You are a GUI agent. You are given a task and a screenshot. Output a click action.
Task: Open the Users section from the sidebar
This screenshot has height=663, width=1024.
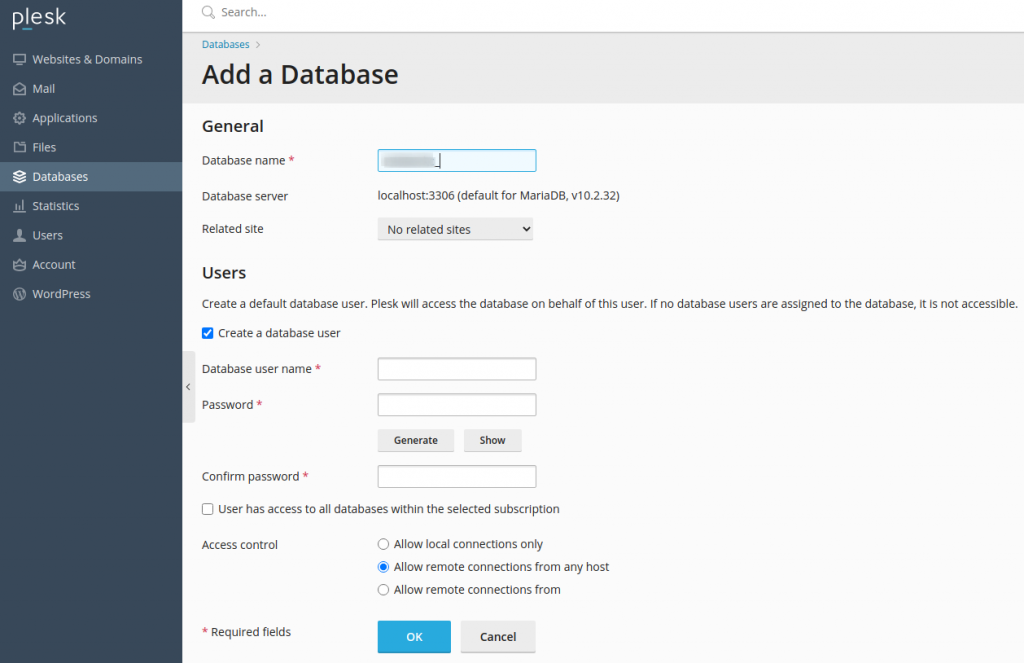[x=20, y=235]
